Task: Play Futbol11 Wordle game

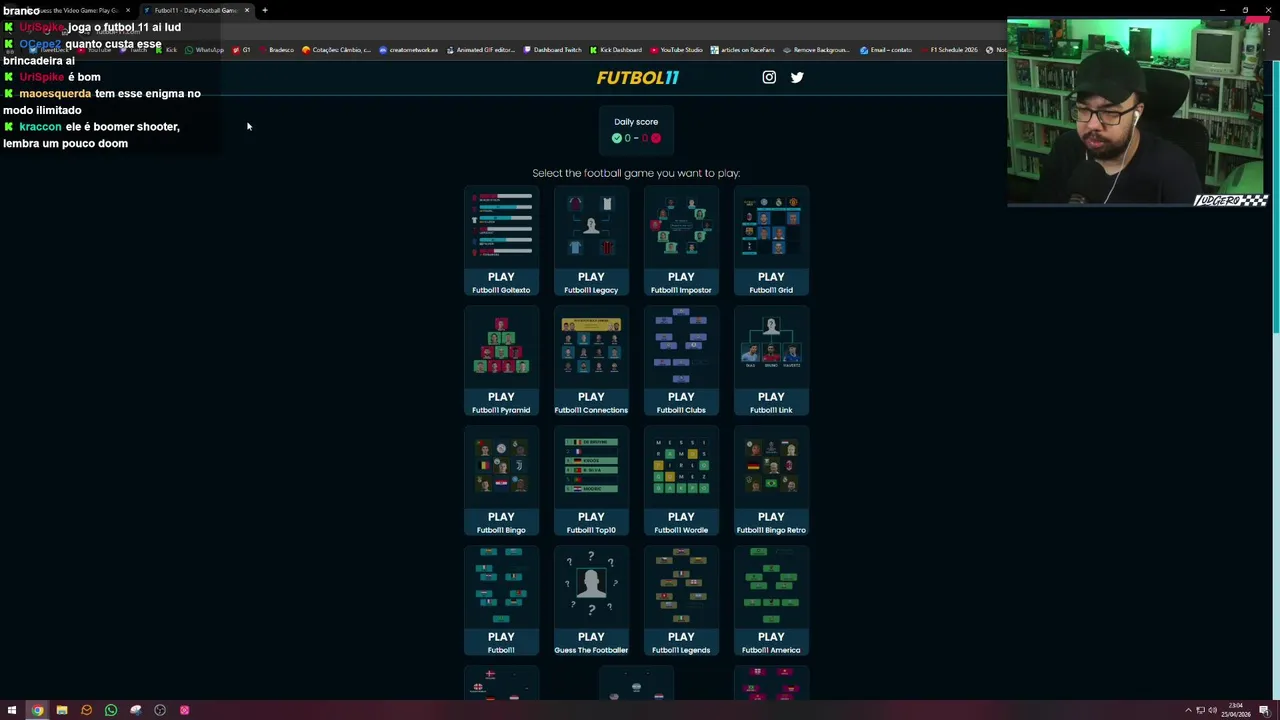Action: coord(681,481)
